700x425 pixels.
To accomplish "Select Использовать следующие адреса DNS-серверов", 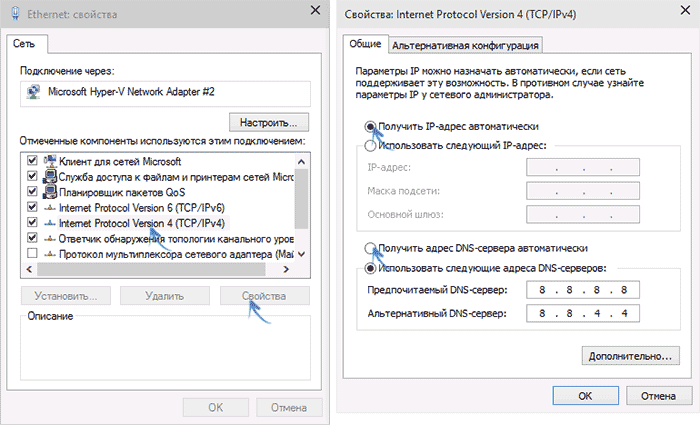I will pyautogui.click(x=370, y=268).
